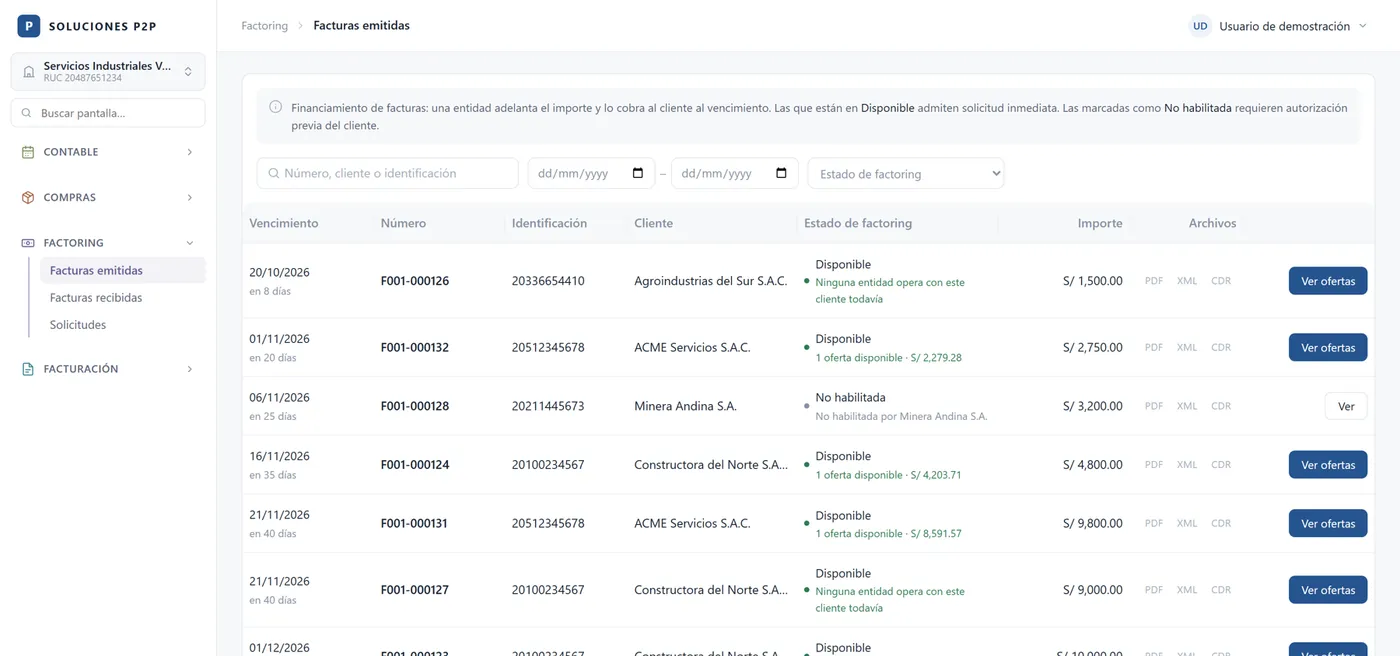Select Facturas emitidas in the sidebar
Viewport: 1400px width, 656px height.
pos(122,271)
